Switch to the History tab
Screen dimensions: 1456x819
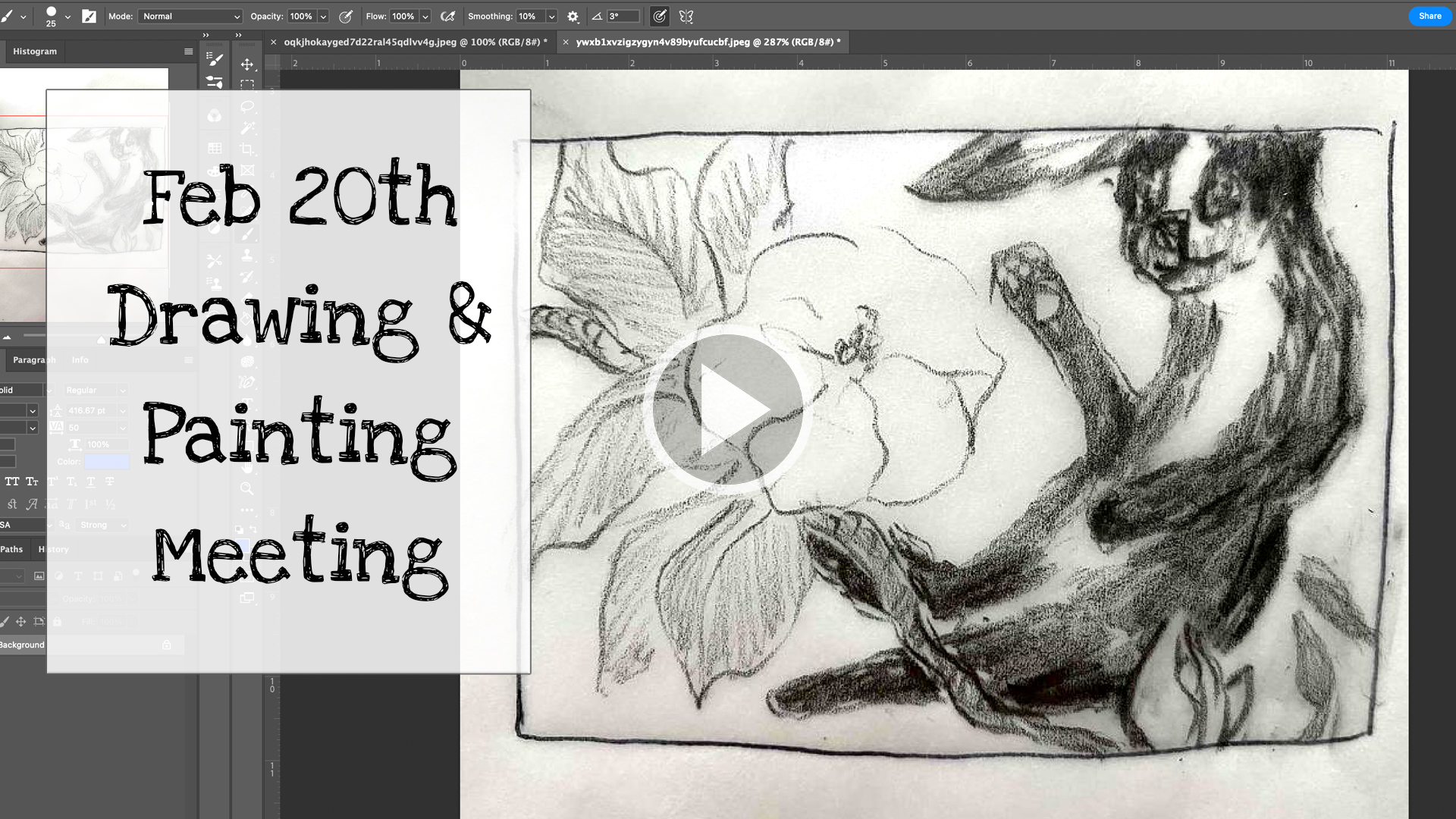pos(54,549)
